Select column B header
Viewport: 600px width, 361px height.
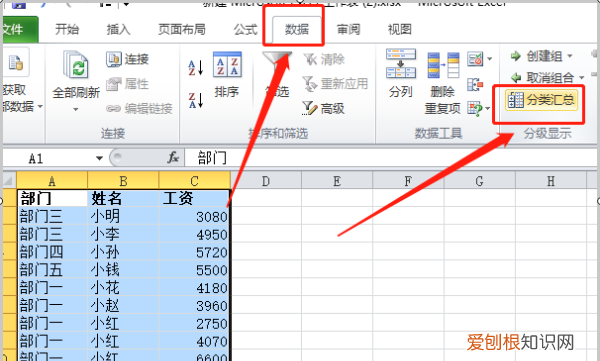click(123, 181)
